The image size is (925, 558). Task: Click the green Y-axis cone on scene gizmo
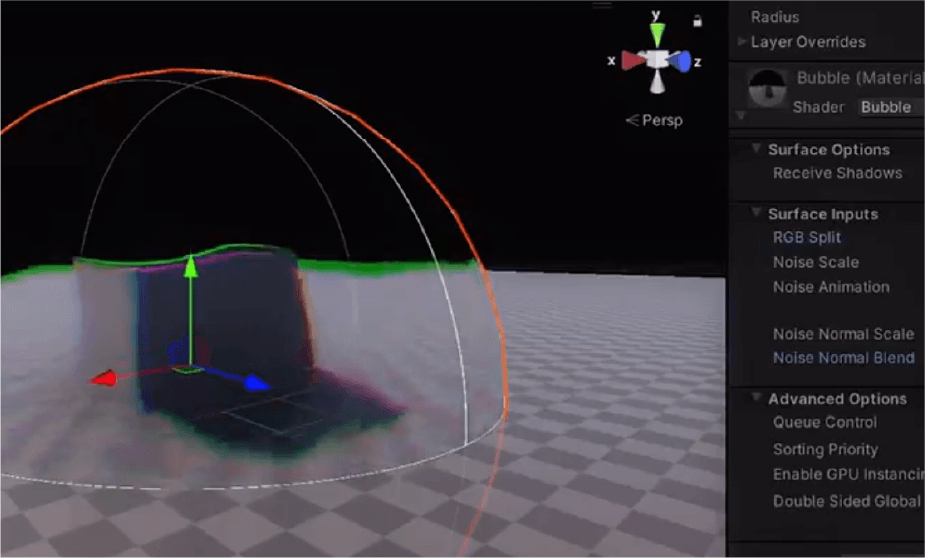tap(657, 37)
